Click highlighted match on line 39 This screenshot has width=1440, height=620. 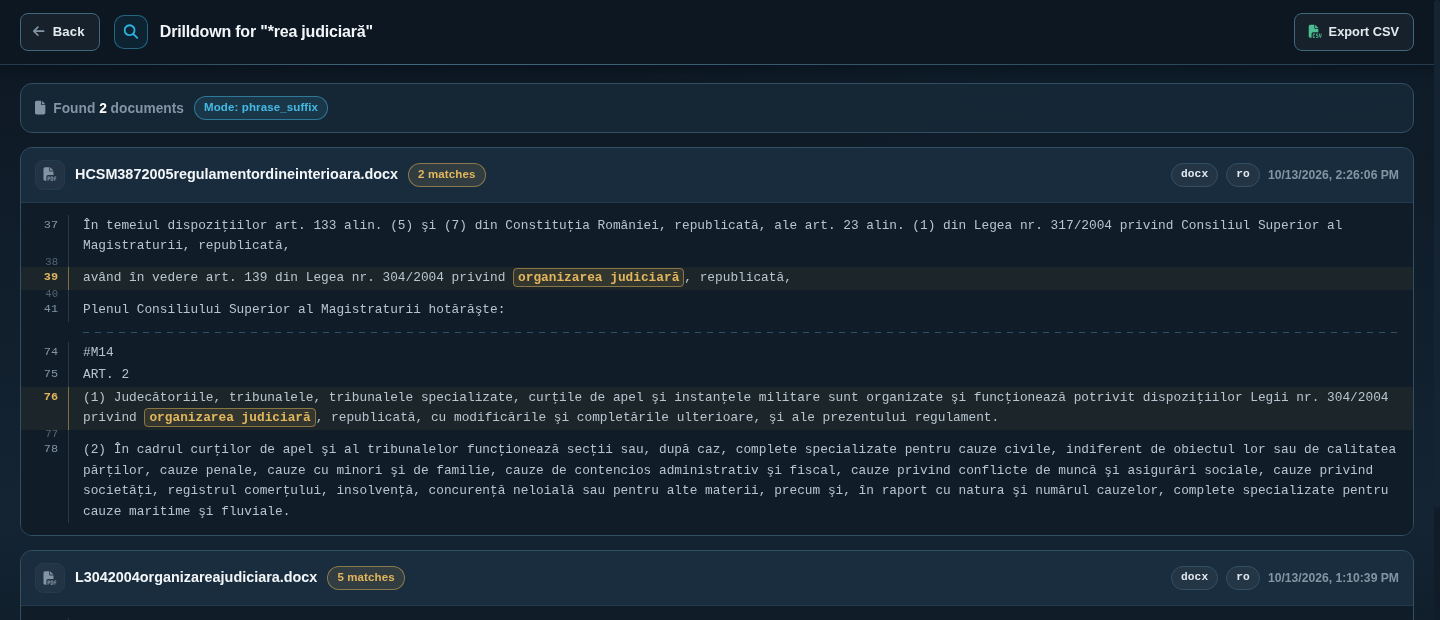[x=598, y=278]
